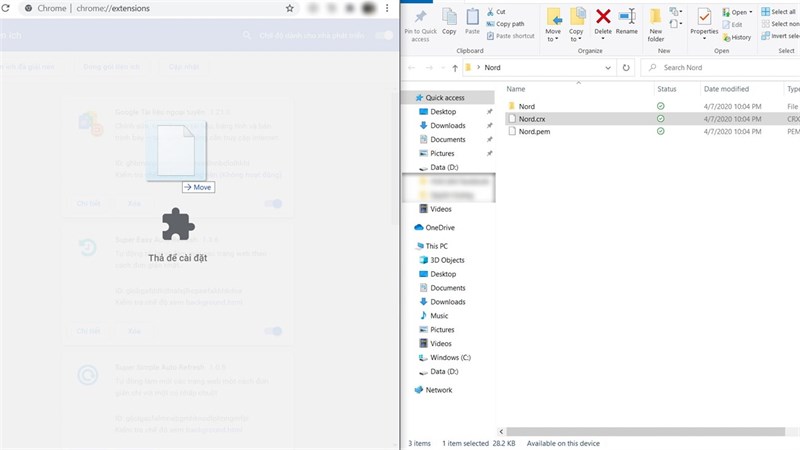Image resolution: width=800 pixels, height=450 pixels.
Task: Click Invert selection in ribbon
Action: pyautogui.click(x=780, y=36)
